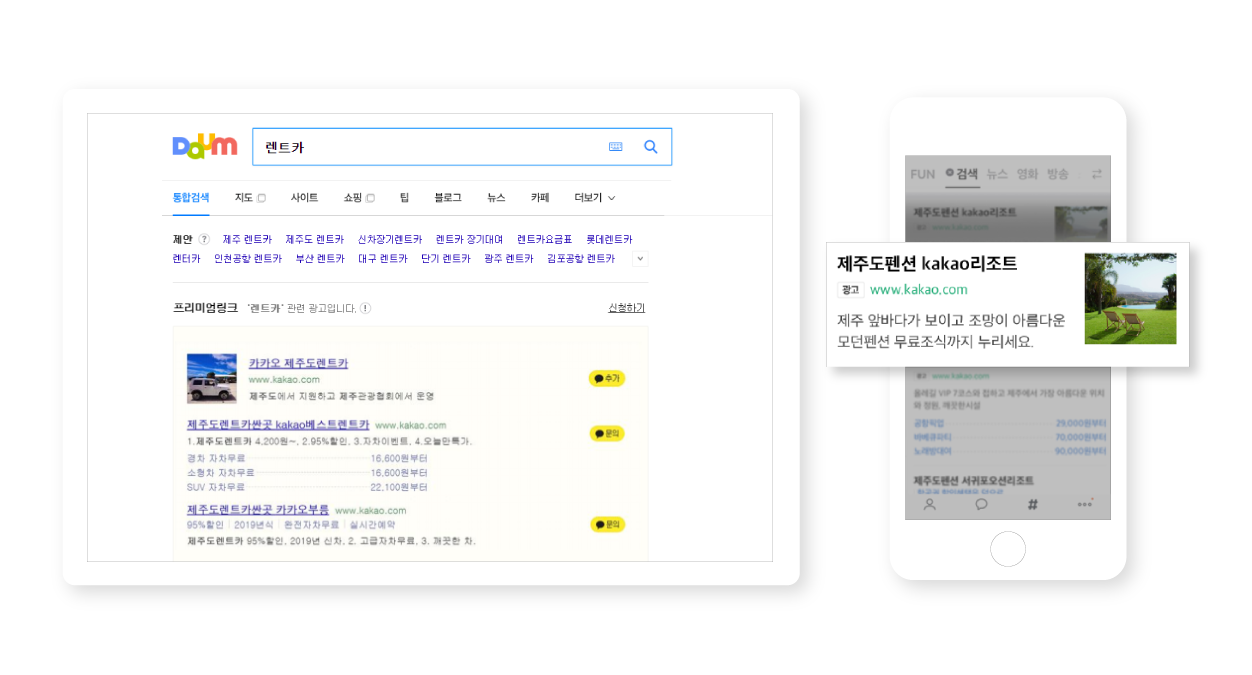Image resolution: width=1252 pixels, height=675 pixels.
Task: Click suggestion 렌트카 장기대여
Action: [470, 240]
